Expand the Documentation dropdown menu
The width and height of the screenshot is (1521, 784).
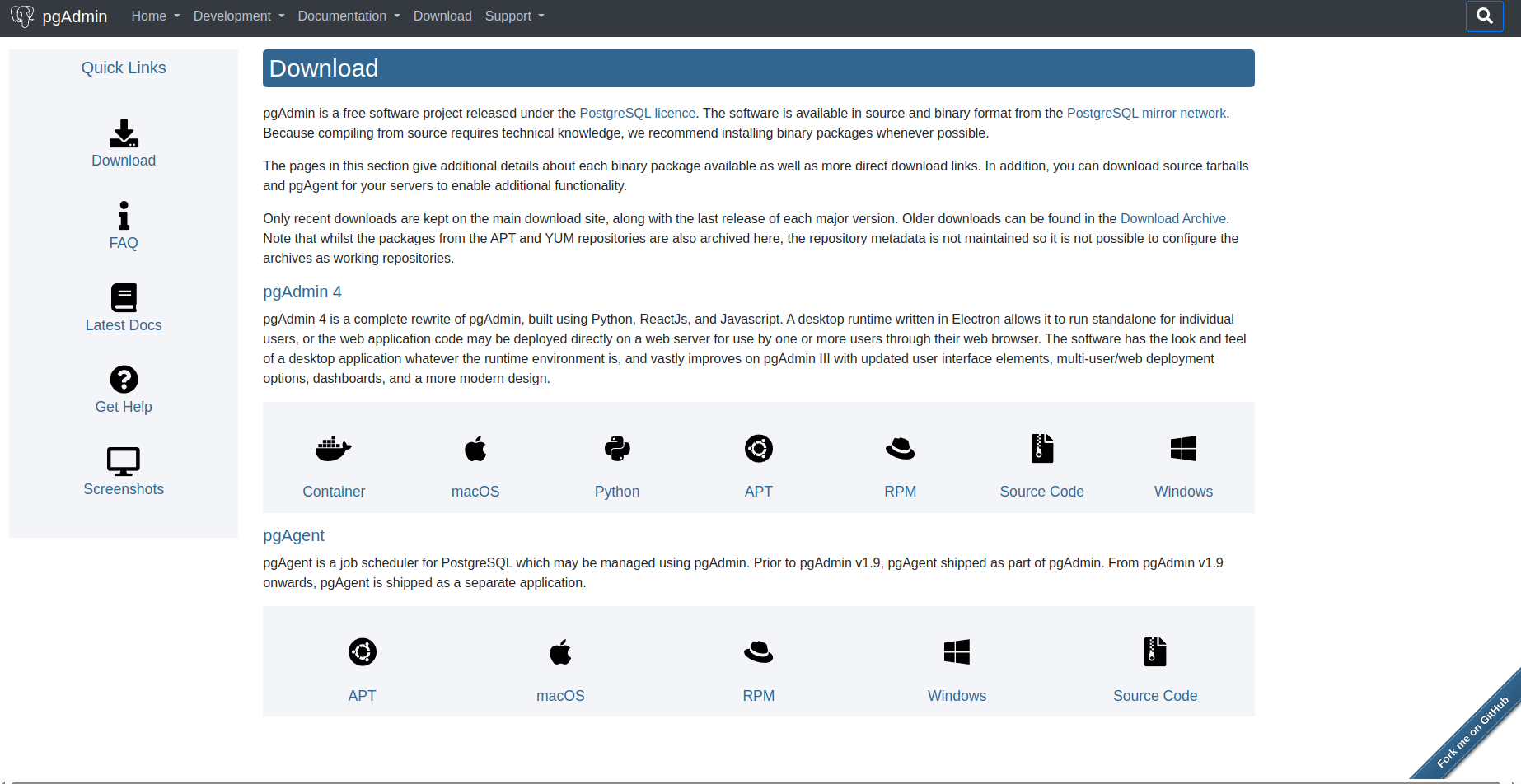349,16
